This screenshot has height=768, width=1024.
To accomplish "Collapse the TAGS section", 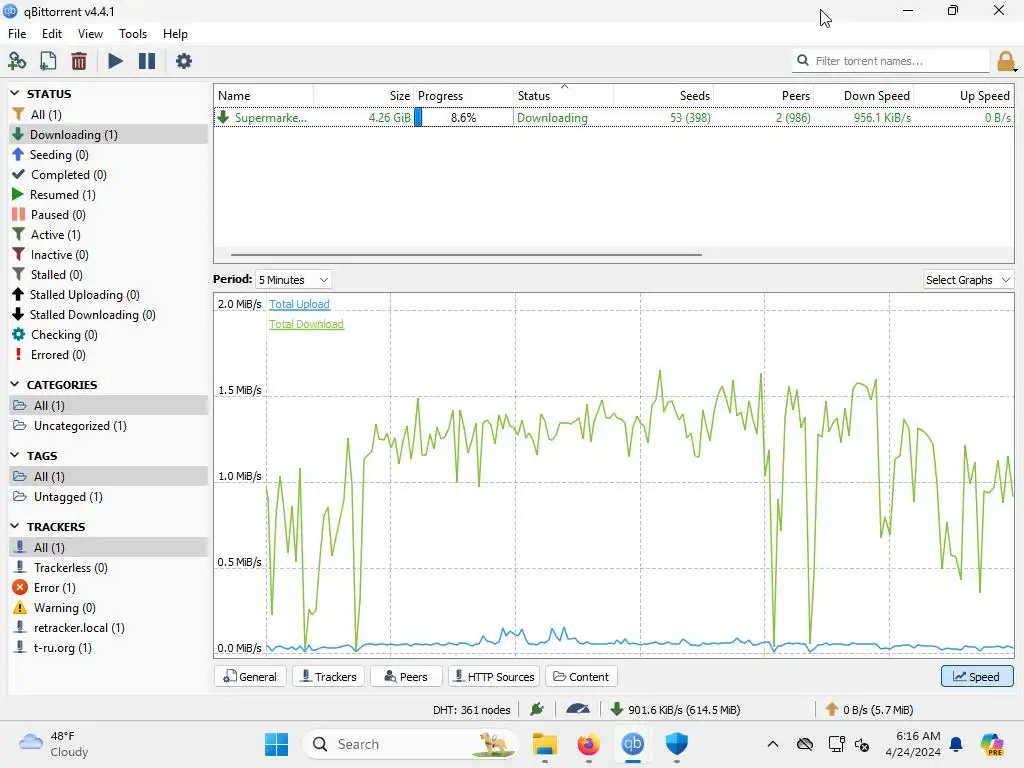I will pyautogui.click(x=15, y=455).
